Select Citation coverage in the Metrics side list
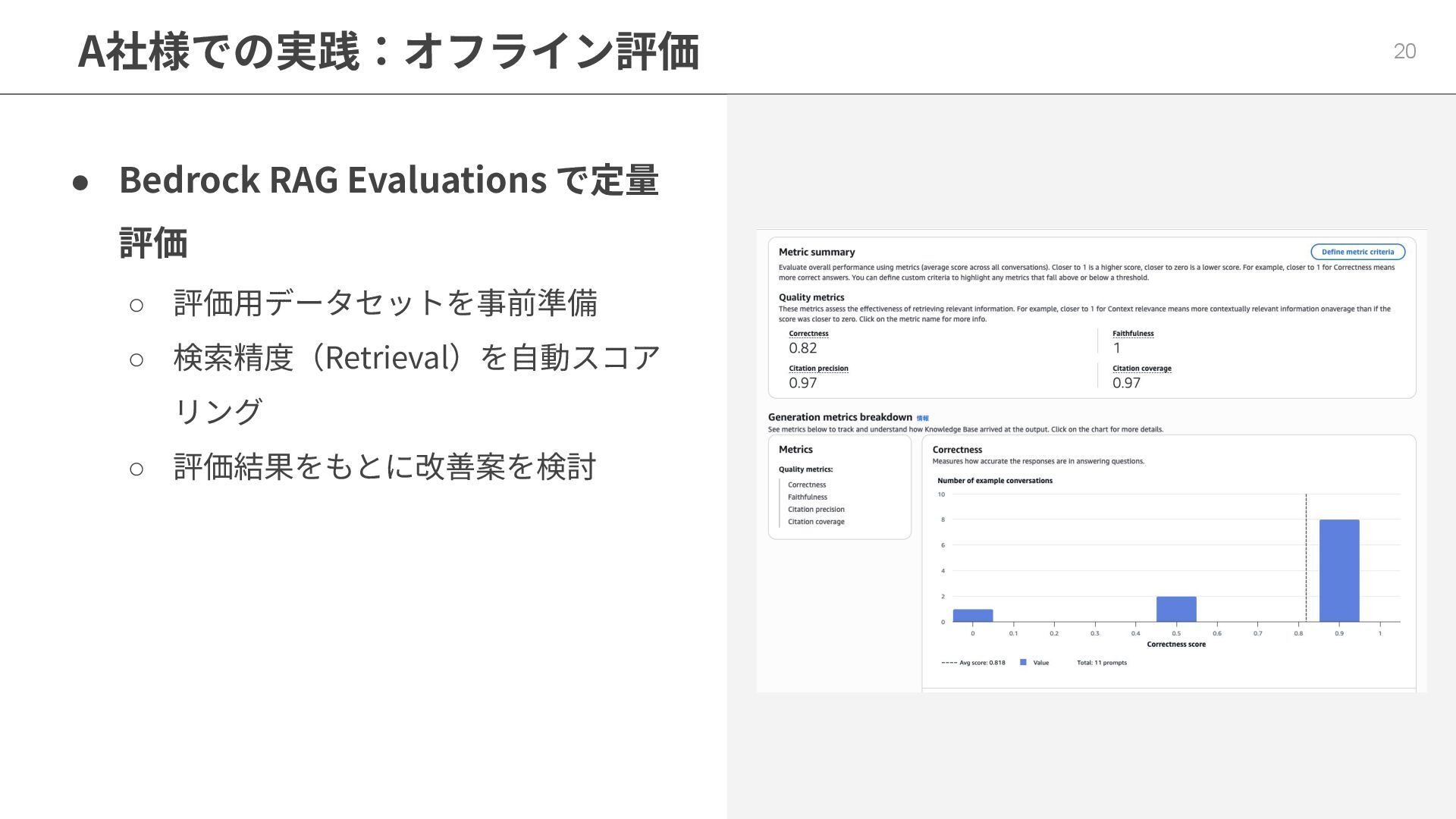 (x=816, y=522)
